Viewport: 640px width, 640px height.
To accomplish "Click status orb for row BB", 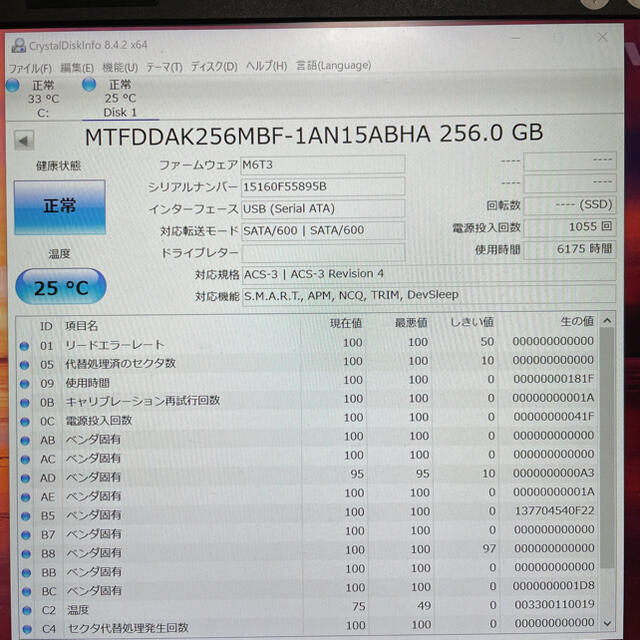I will coord(27,573).
